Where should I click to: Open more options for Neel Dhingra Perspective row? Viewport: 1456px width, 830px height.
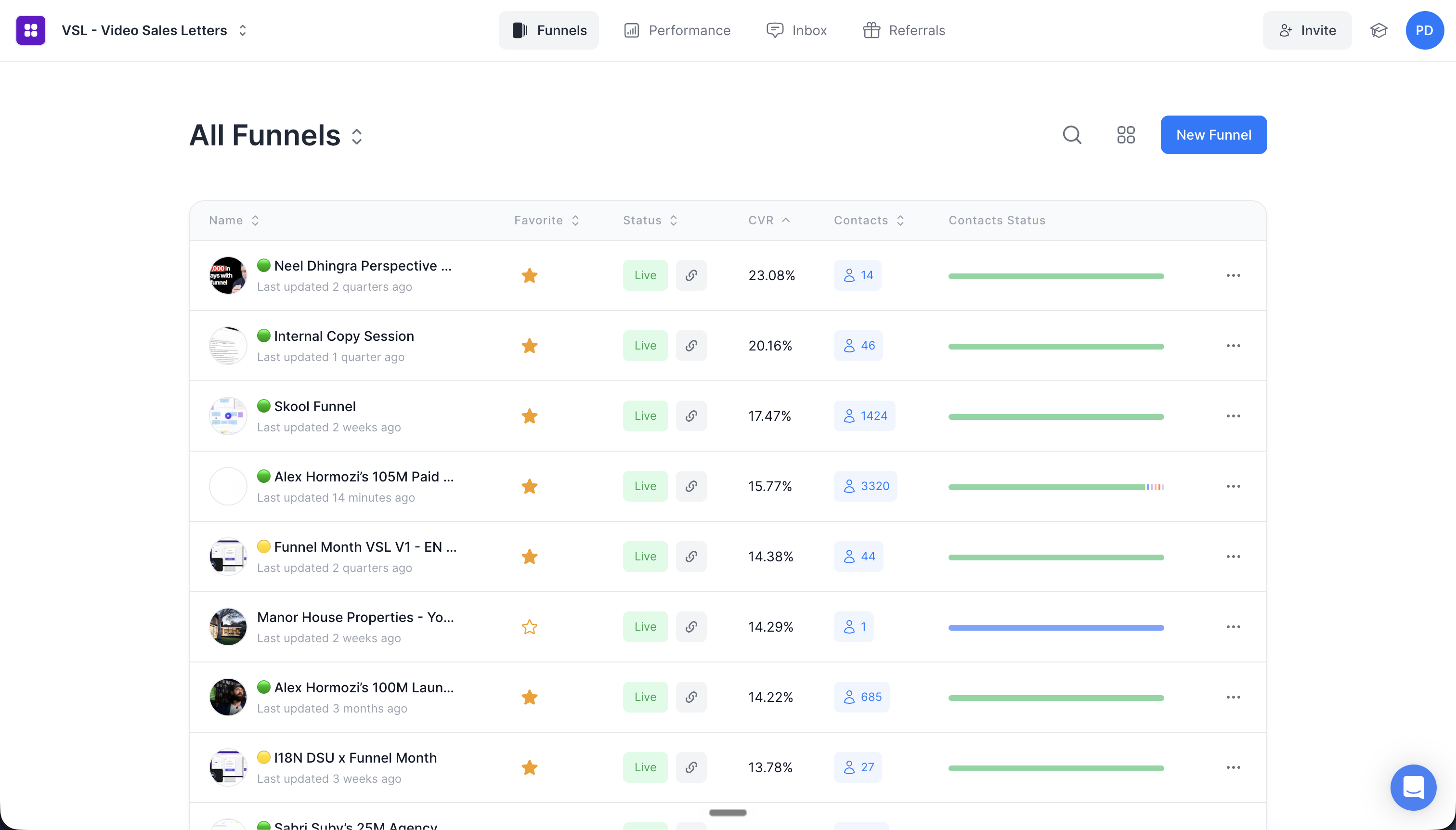(x=1233, y=275)
